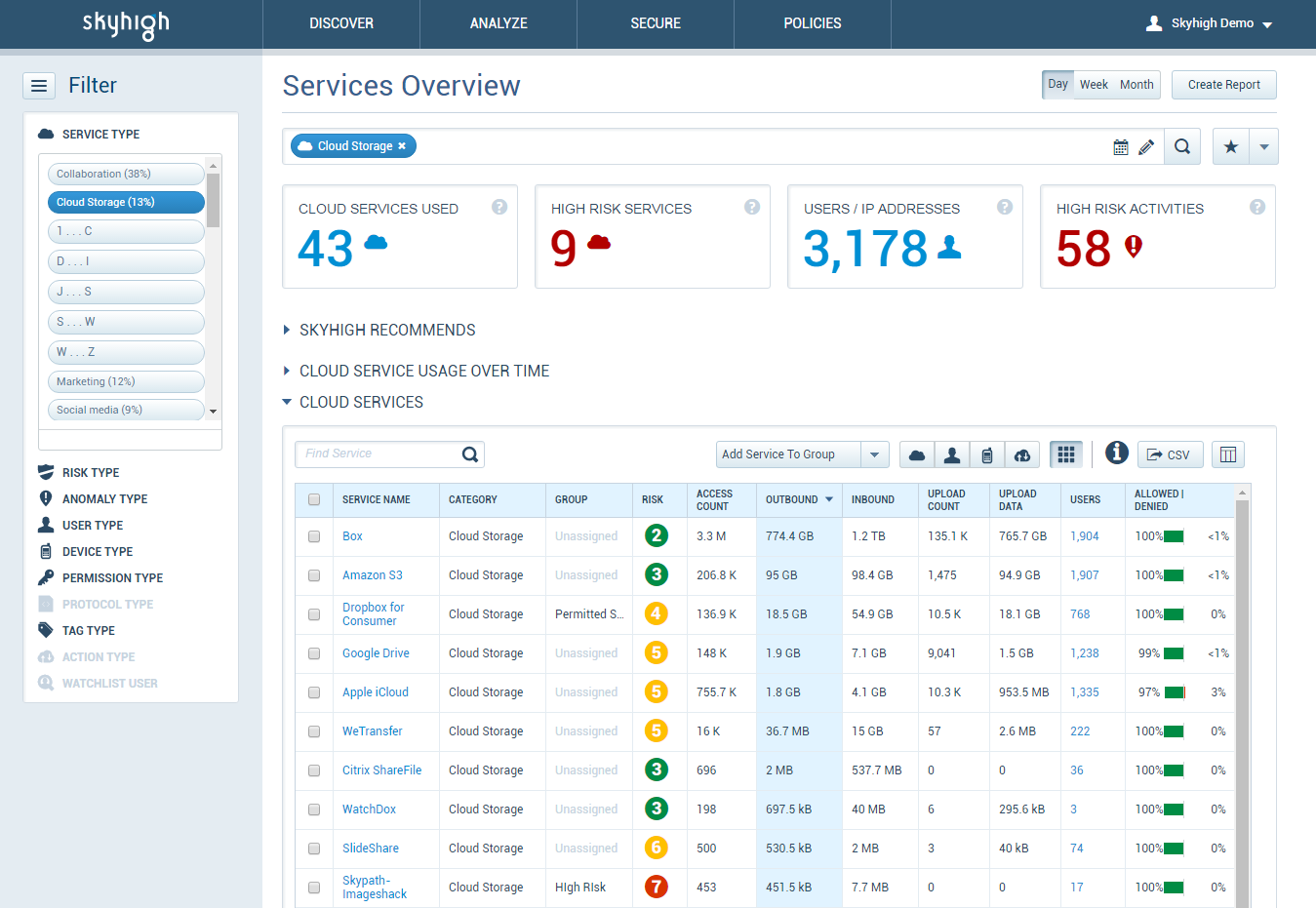Select Collaboration (38%) service type
The width and height of the screenshot is (1316, 908).
coord(126,174)
